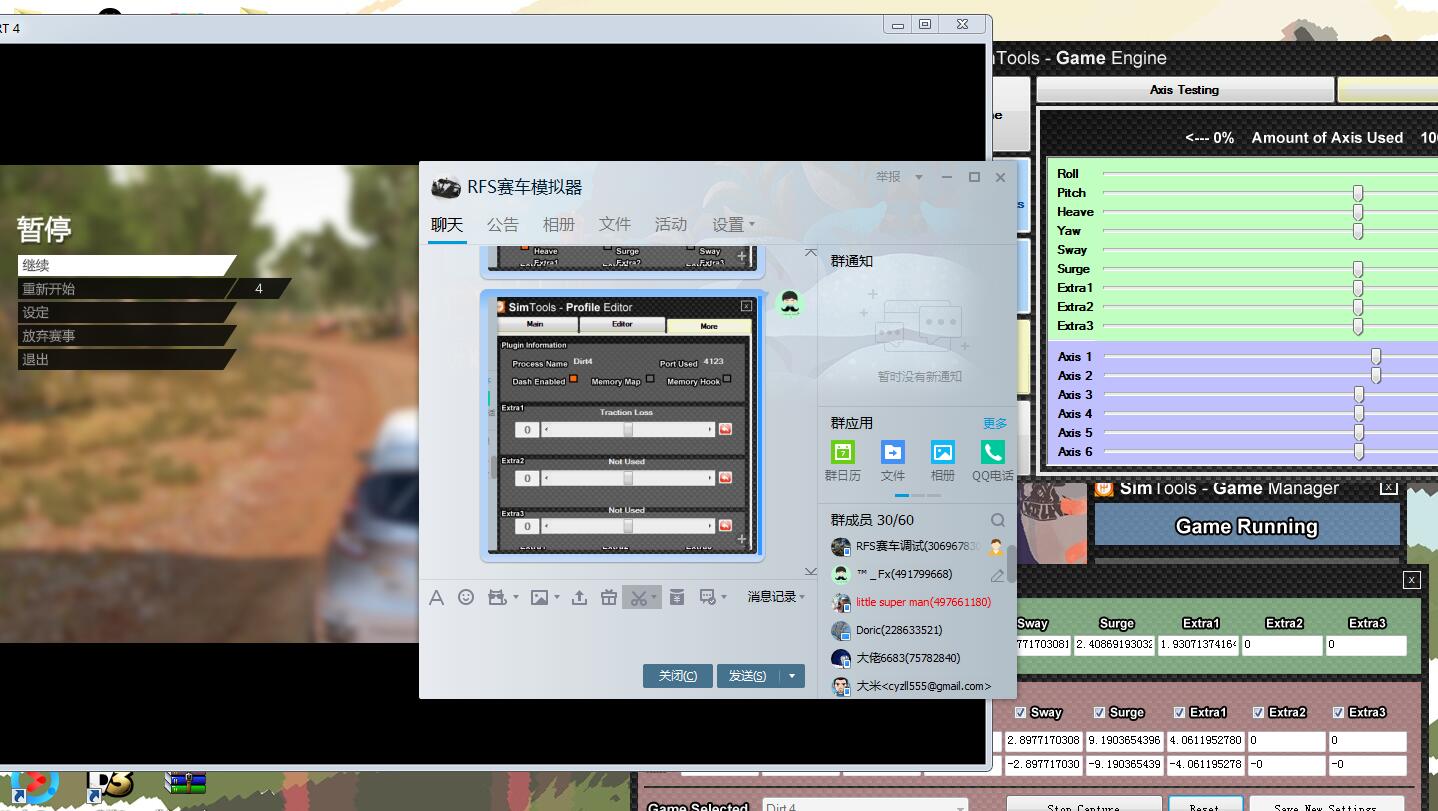Open the gift icon in chat toolbar
This screenshot has width=1438, height=811.
pyautogui.click(x=609, y=597)
